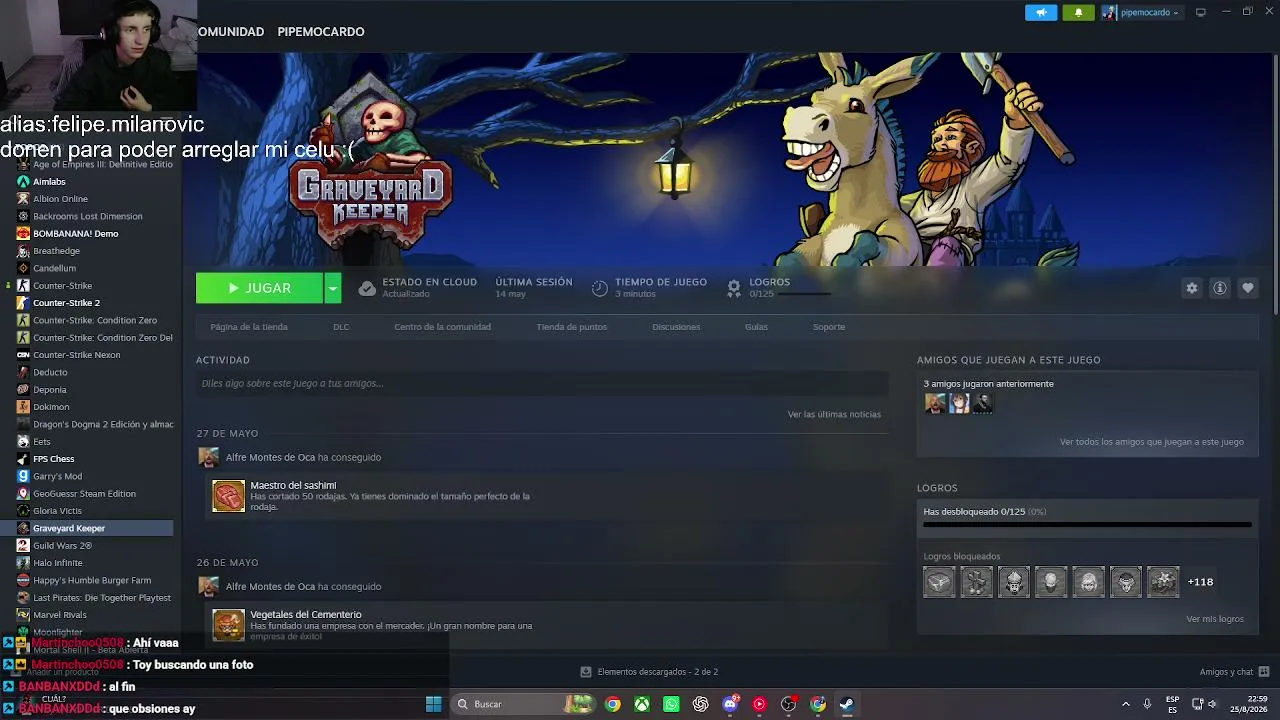Click the ESP language indicator in tray
Screen dimensions: 1280x720
(x=1172, y=704)
